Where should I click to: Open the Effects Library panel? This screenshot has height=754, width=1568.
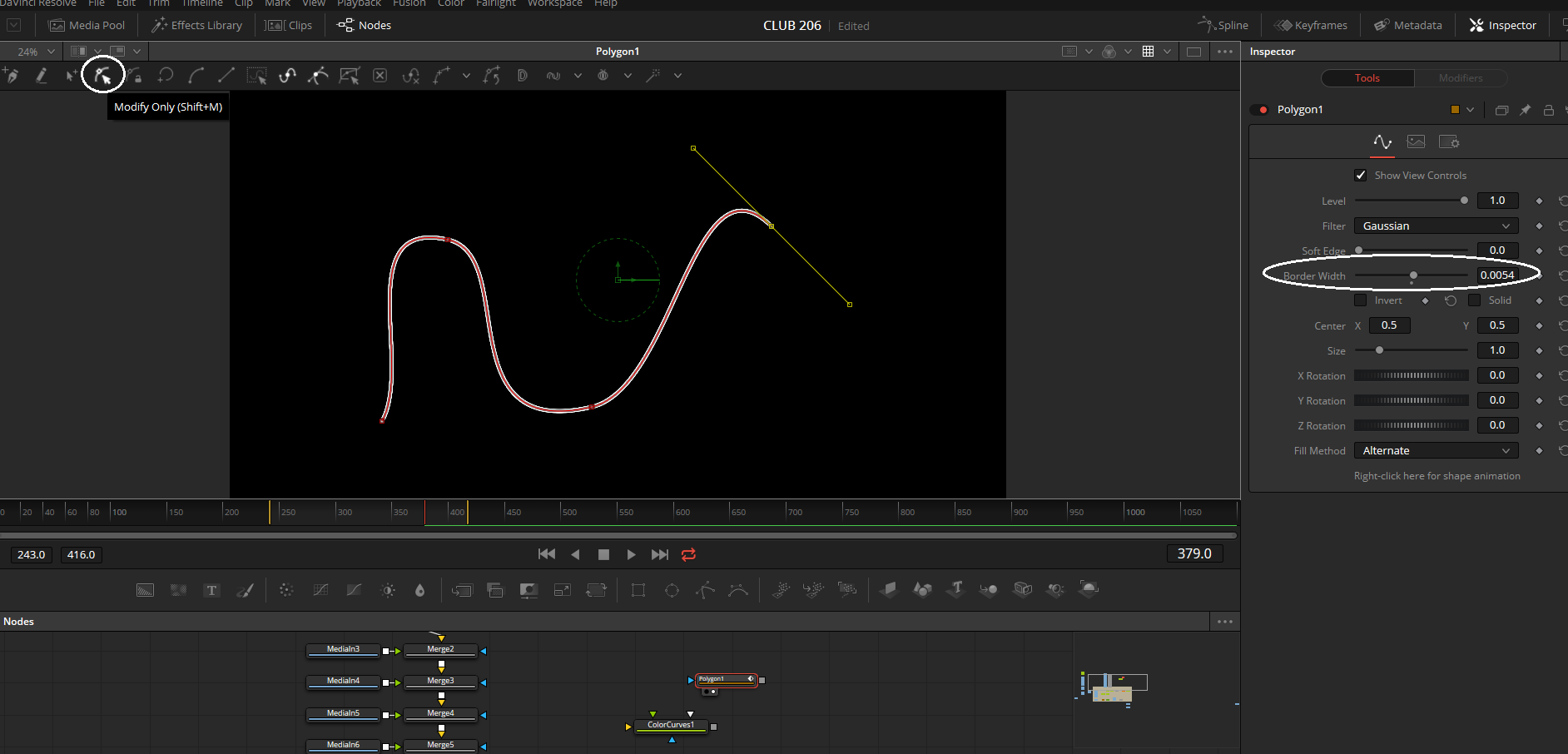point(196,26)
